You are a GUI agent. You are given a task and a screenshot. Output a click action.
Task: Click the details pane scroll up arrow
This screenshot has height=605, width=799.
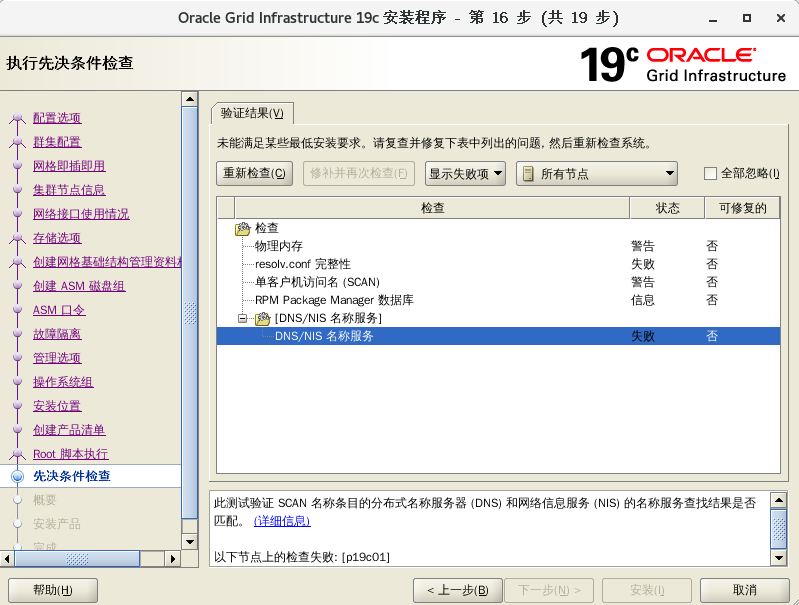click(x=779, y=500)
